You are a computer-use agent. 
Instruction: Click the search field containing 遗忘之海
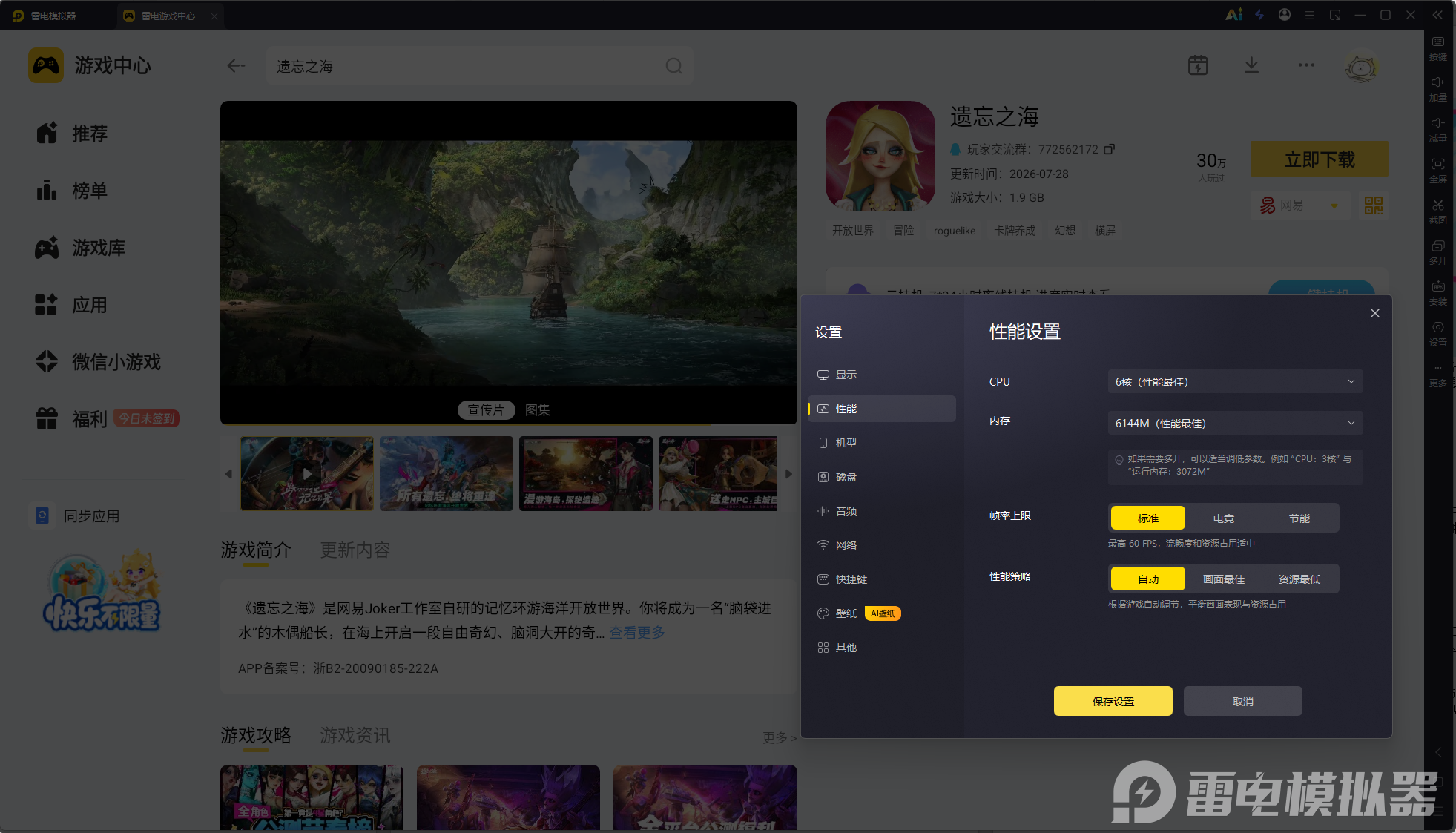[x=479, y=66]
